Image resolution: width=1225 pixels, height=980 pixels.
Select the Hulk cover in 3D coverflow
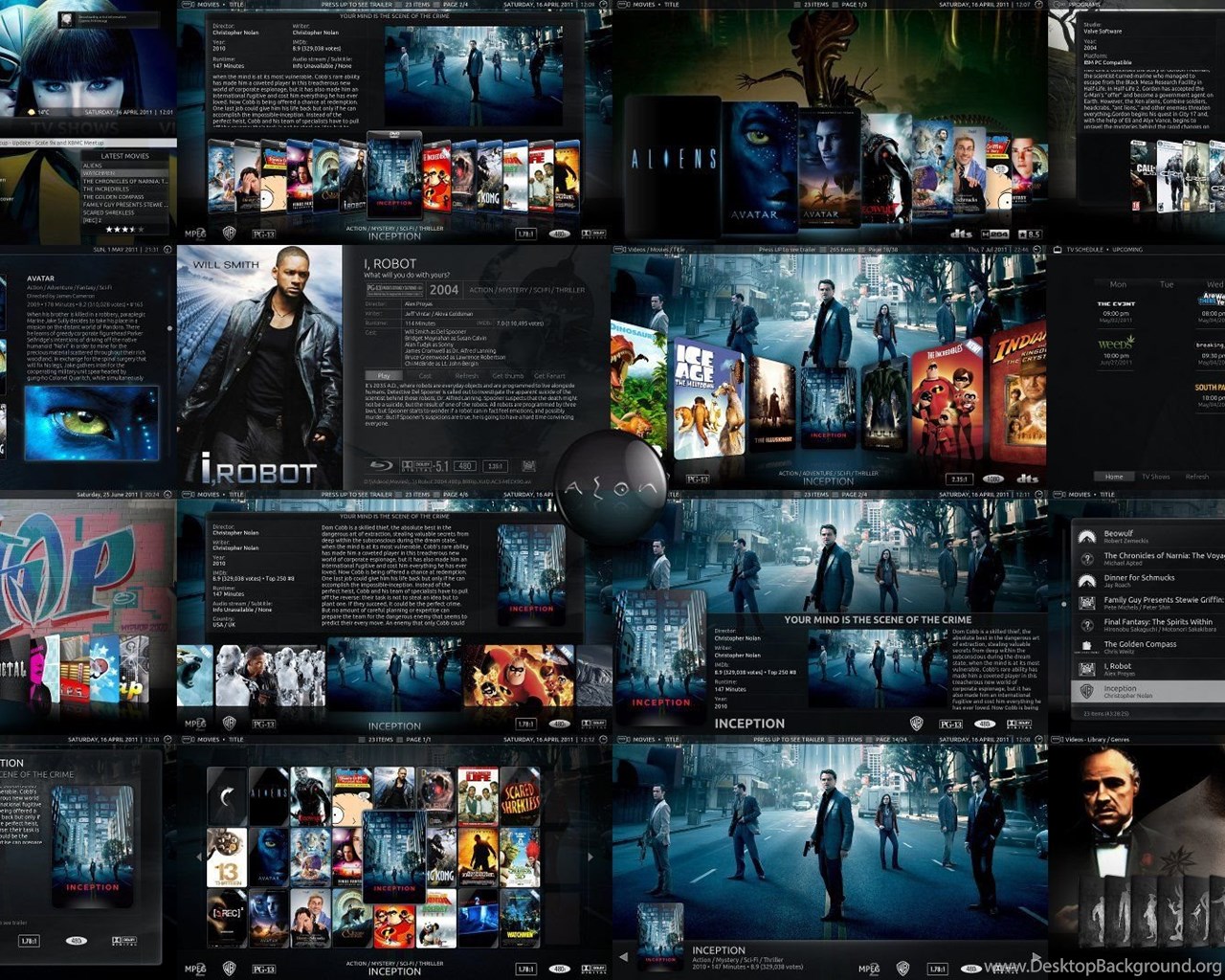[883, 406]
